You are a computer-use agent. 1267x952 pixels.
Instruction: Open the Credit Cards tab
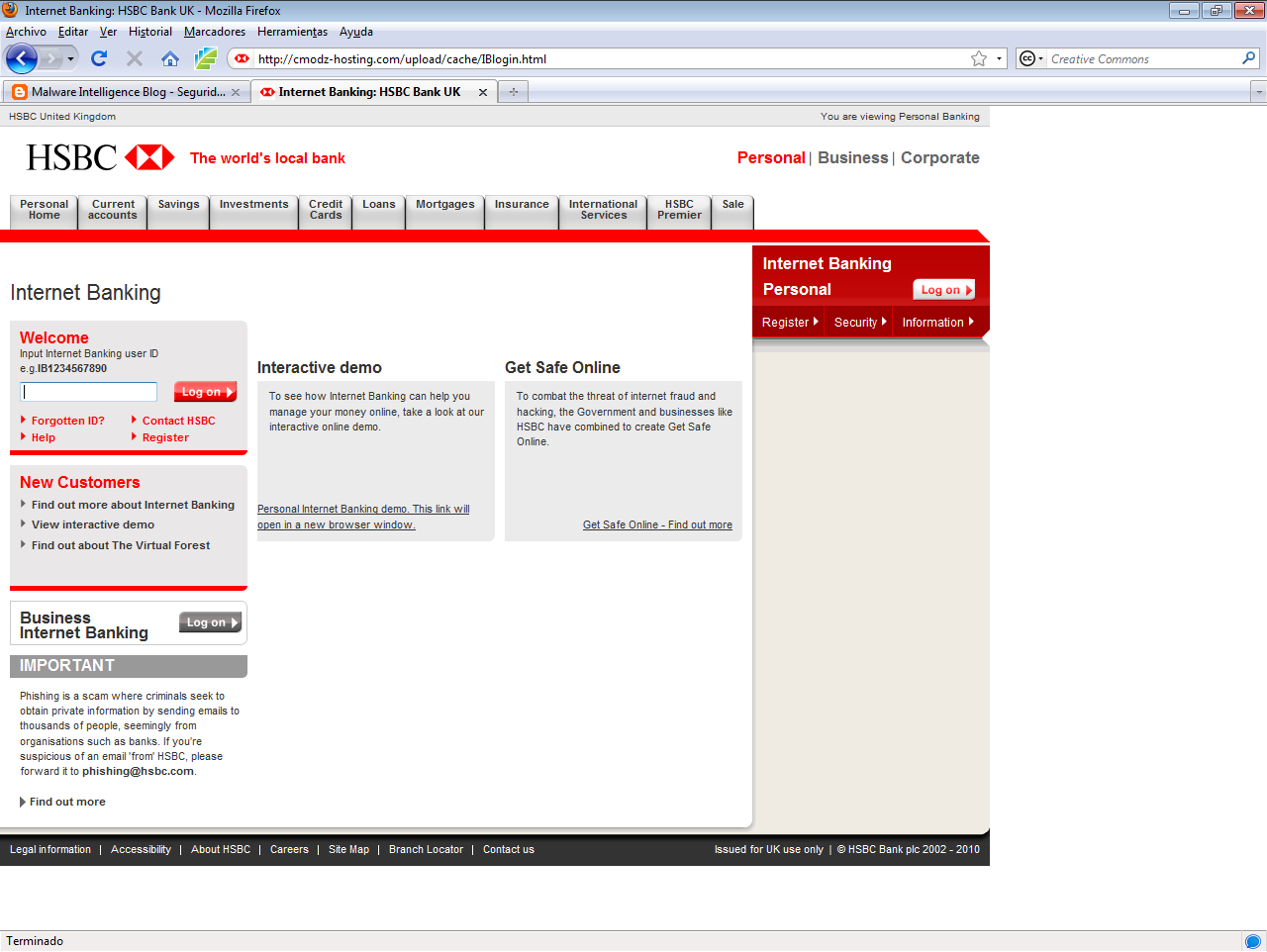pyautogui.click(x=325, y=211)
